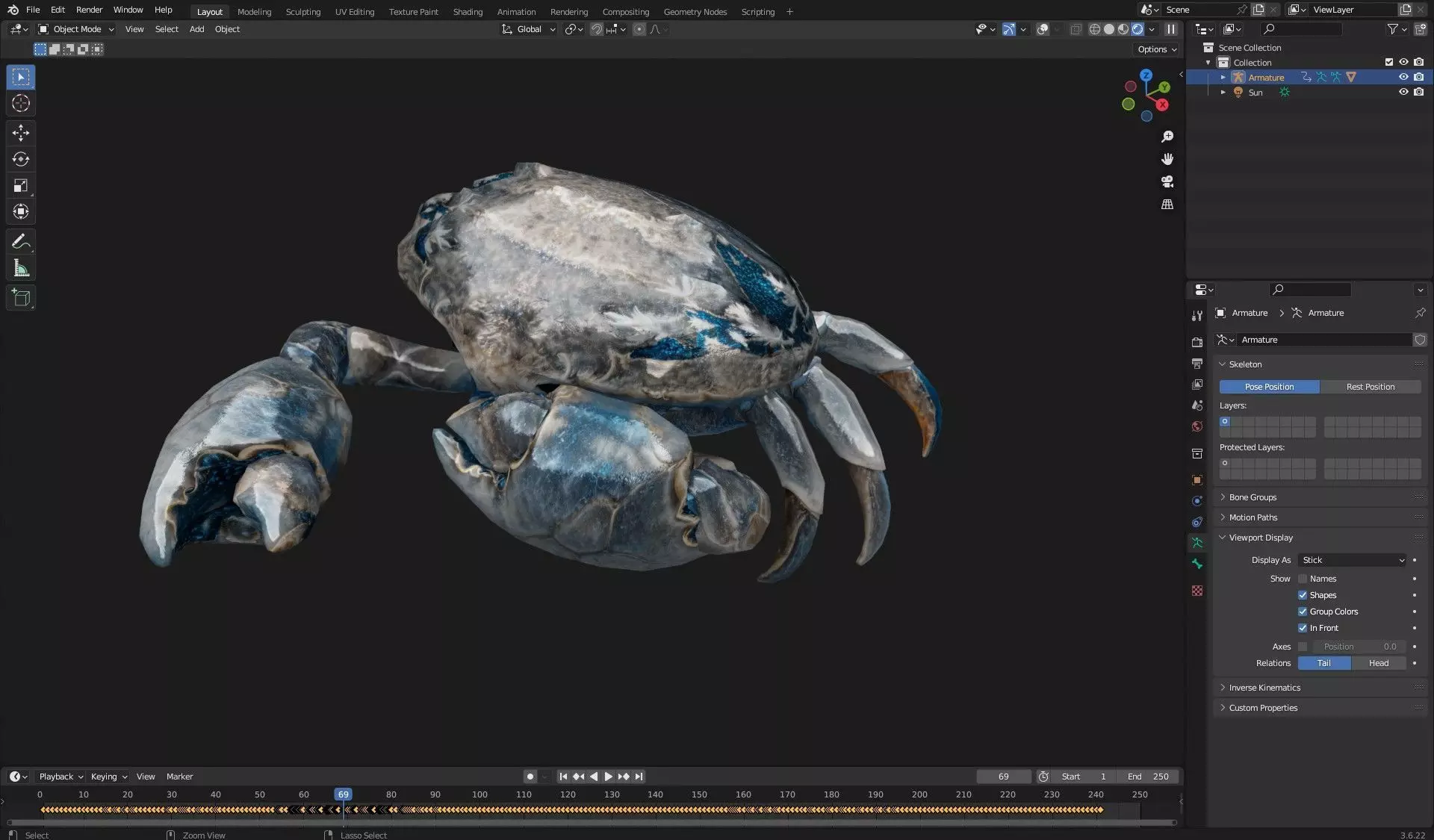
Task: Open the File menu
Action: (x=33, y=10)
